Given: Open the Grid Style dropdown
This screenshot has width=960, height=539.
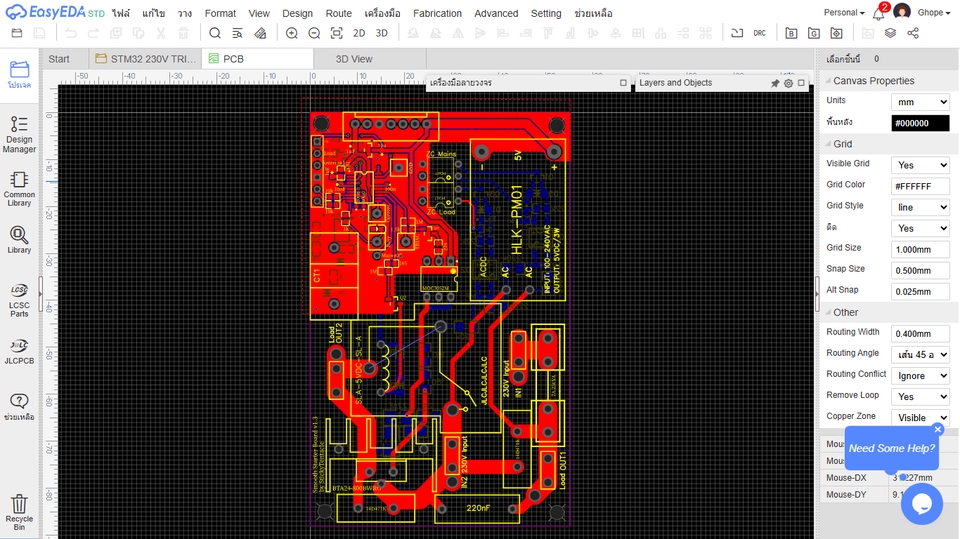Looking at the screenshot, I should tap(920, 207).
